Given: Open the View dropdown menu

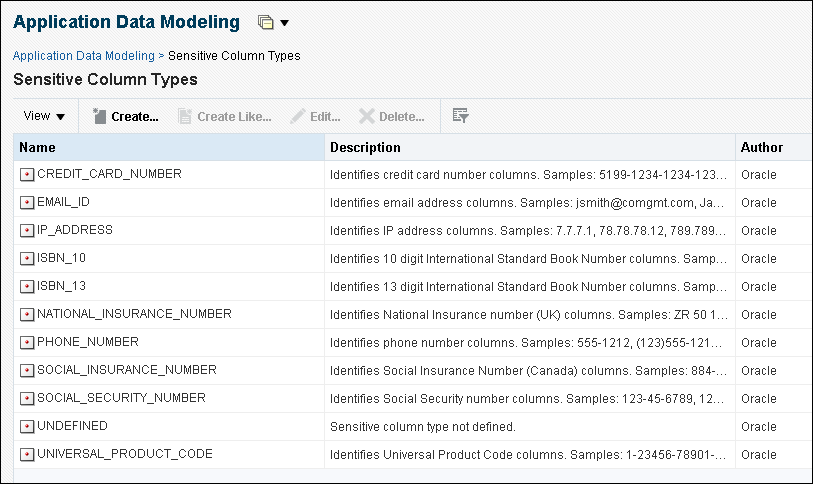Looking at the screenshot, I should coord(44,116).
